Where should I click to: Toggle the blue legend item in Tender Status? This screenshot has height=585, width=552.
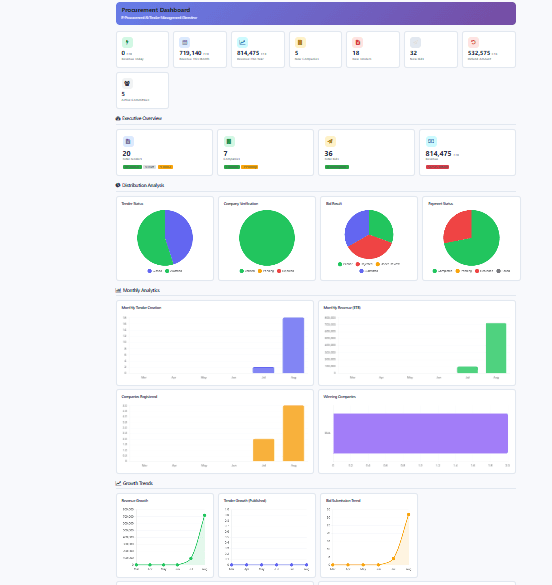155,271
